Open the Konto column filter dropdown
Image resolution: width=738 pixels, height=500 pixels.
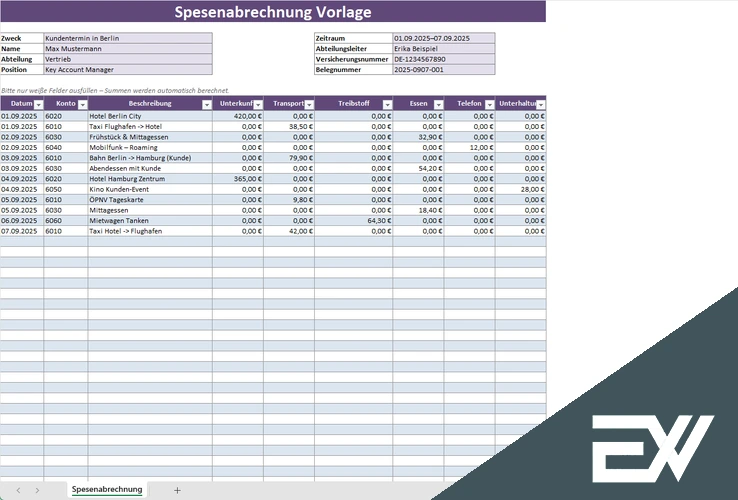pyautogui.click(x=82, y=105)
